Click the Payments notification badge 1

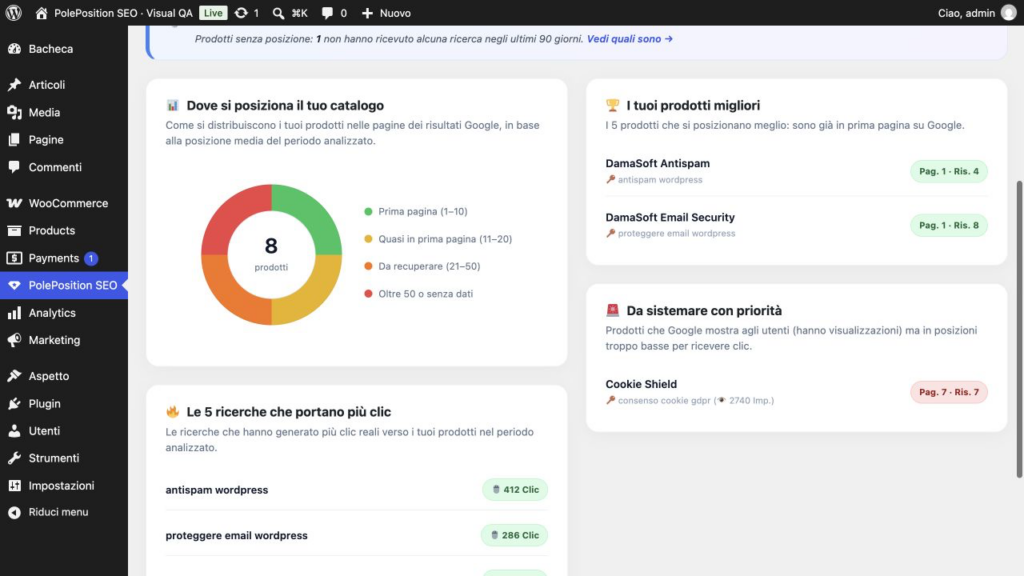point(91,259)
